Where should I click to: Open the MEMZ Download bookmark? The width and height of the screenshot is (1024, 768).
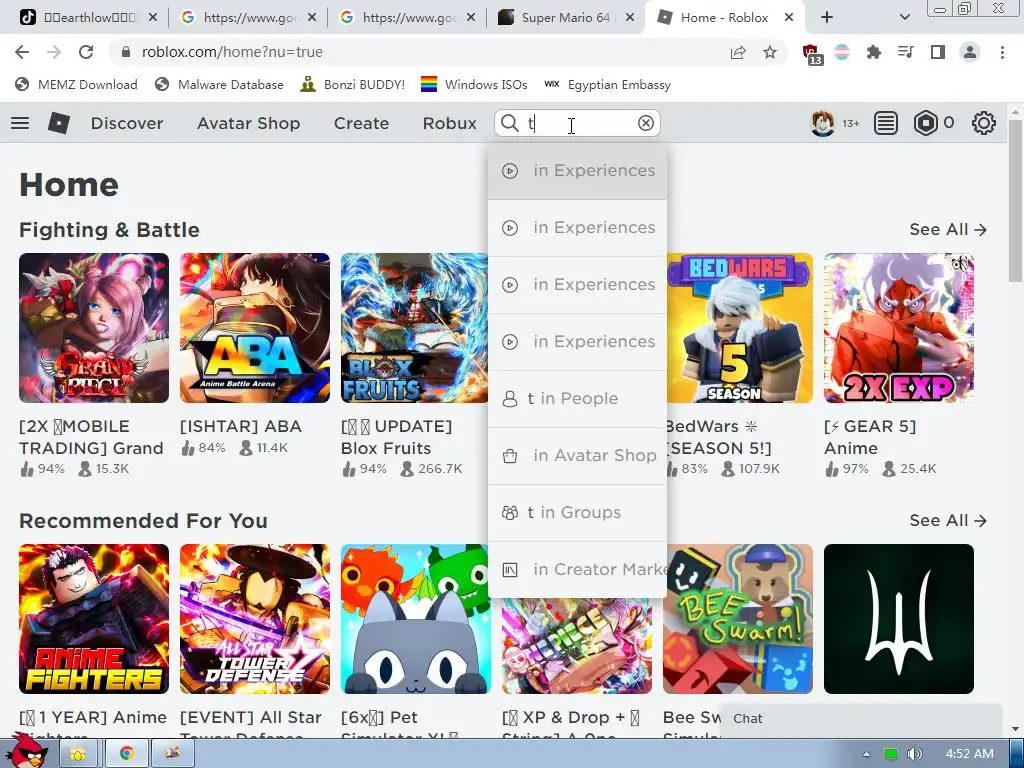click(76, 85)
